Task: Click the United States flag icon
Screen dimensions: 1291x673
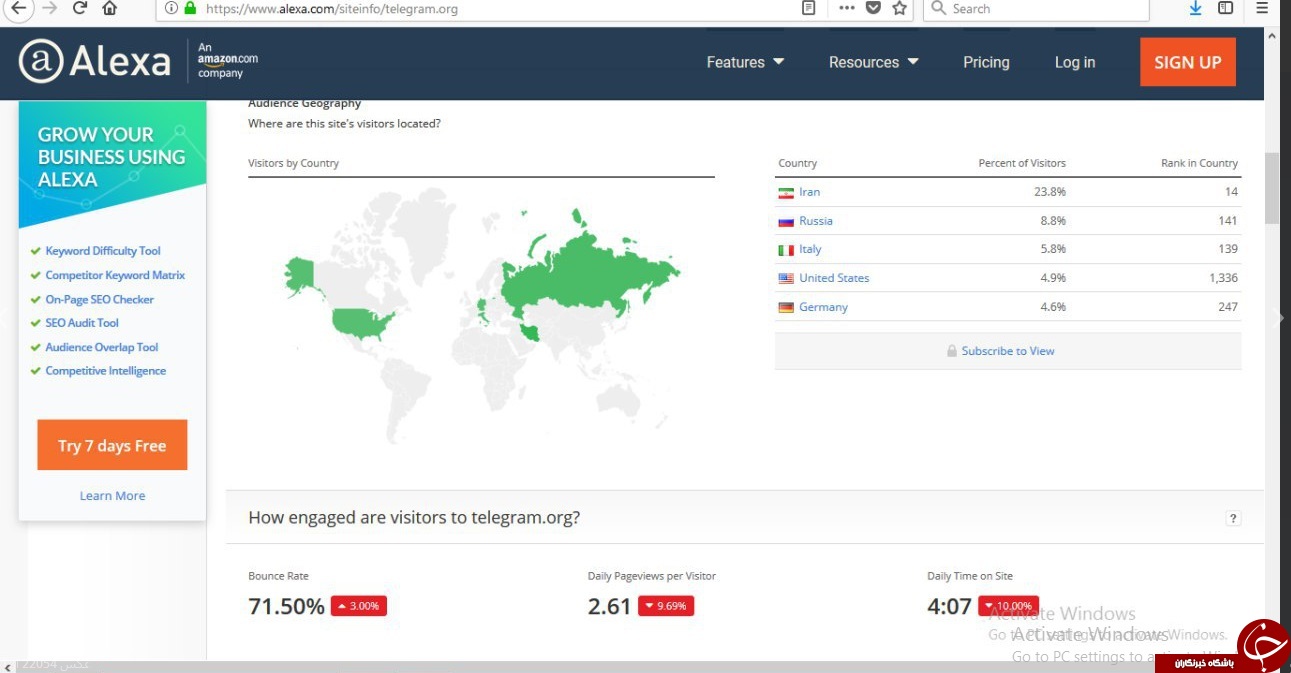Action: 786,279
